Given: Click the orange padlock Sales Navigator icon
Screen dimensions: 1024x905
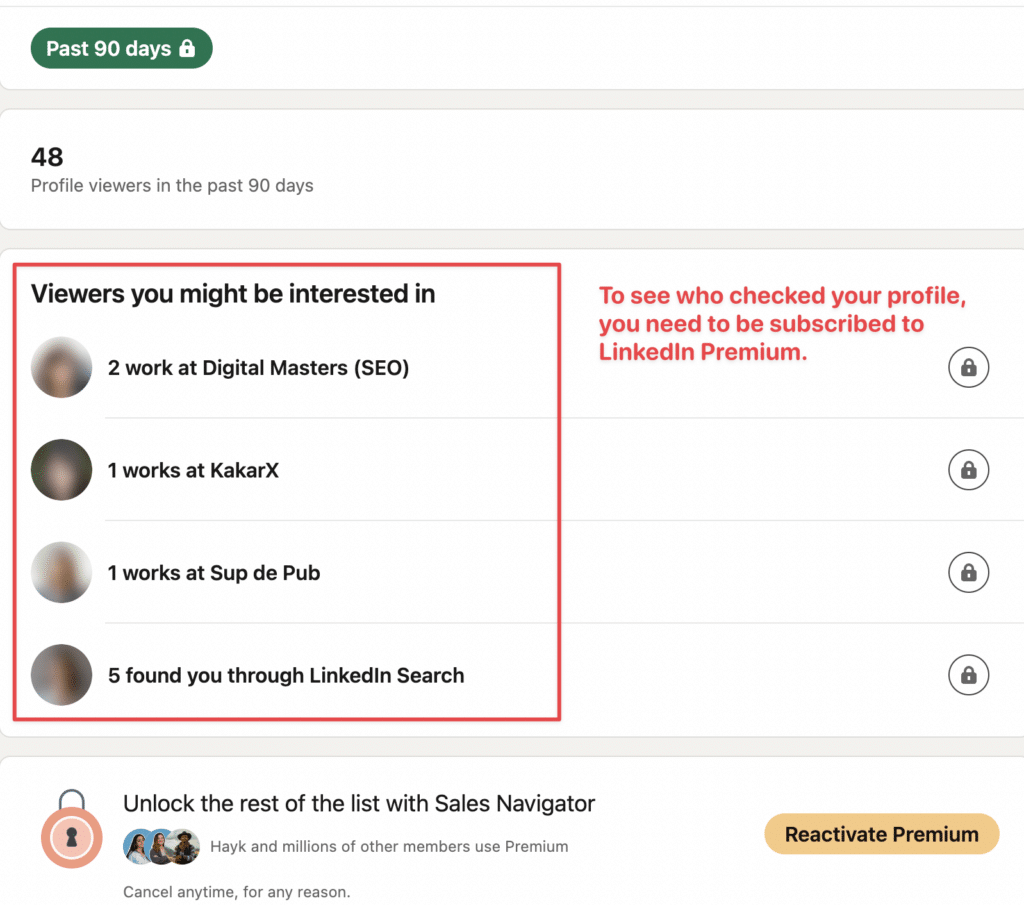Looking at the screenshot, I should [x=71, y=829].
